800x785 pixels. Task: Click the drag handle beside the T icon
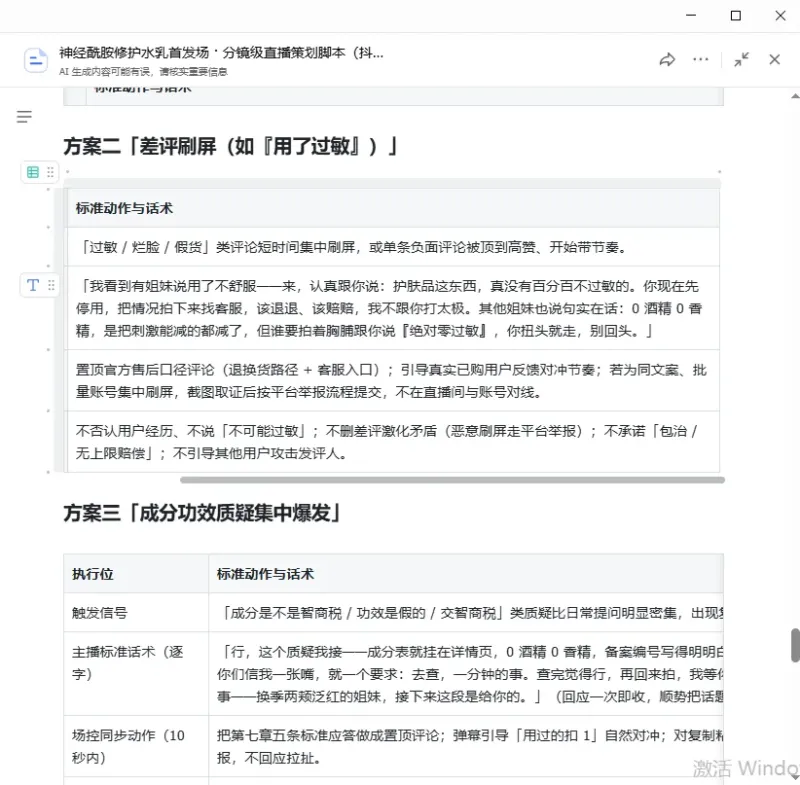coord(51,285)
